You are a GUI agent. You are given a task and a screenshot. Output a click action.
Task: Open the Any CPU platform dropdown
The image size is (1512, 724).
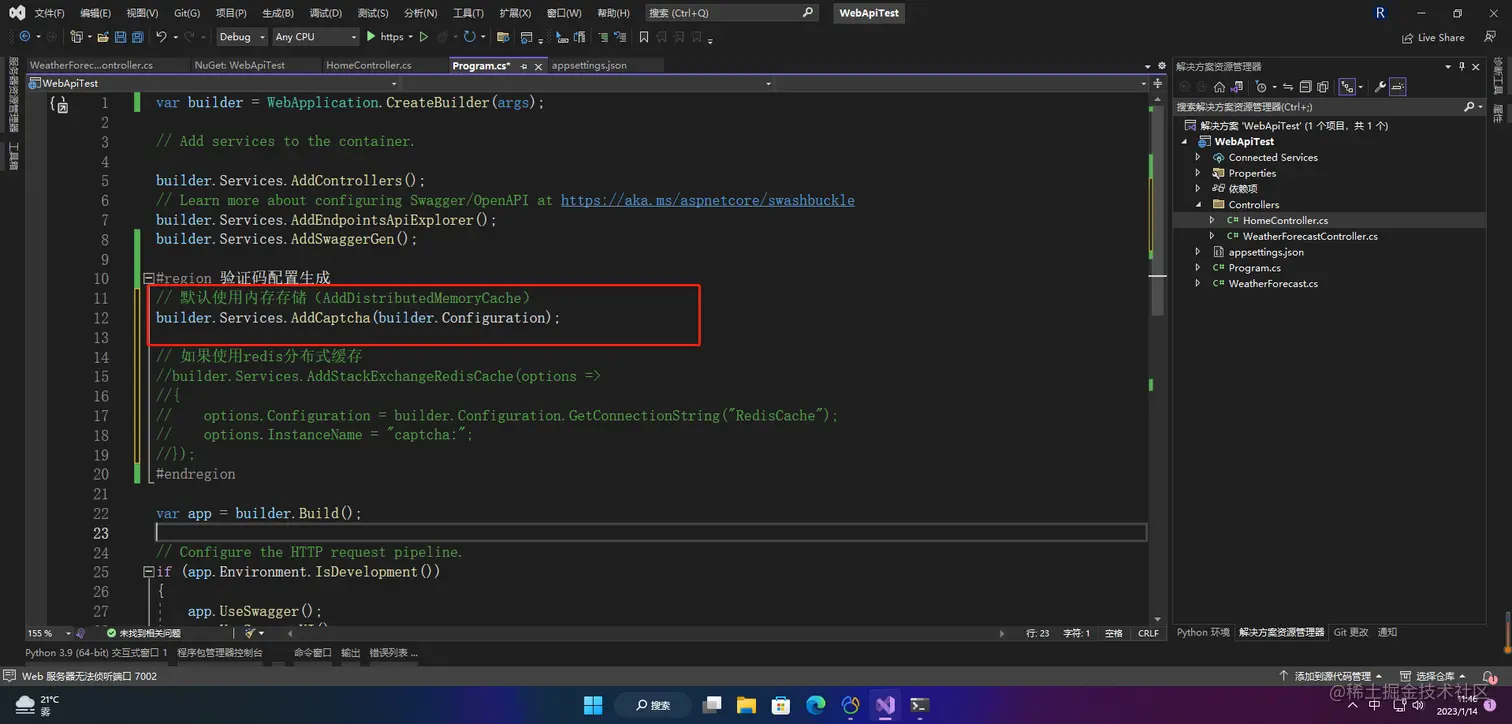coord(315,37)
